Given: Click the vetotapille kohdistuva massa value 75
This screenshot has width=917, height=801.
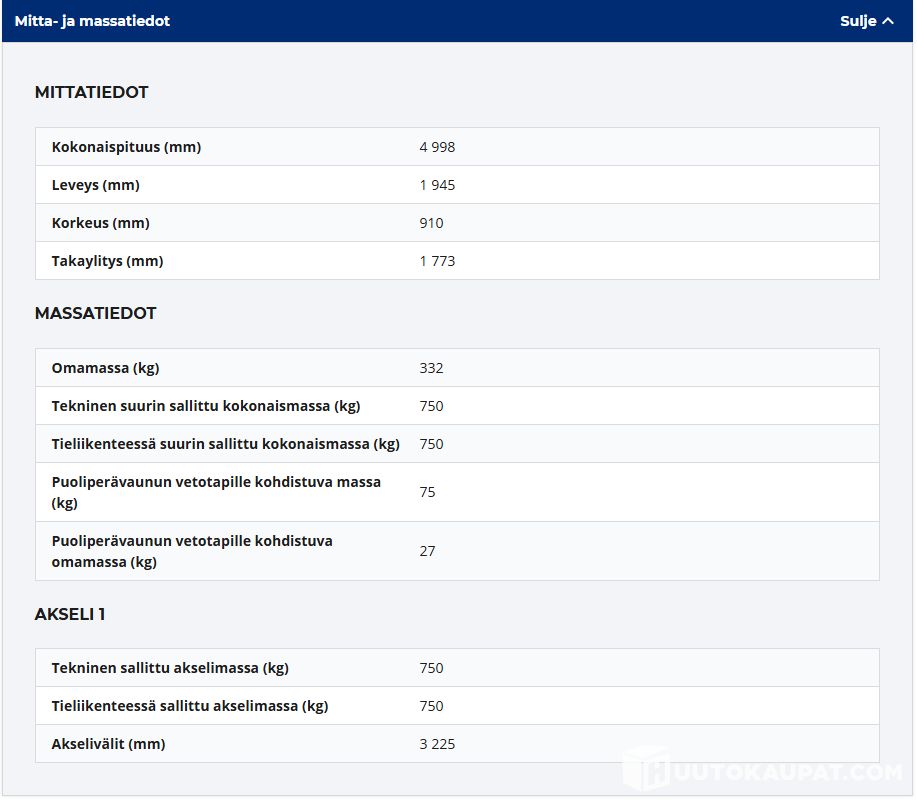Looking at the screenshot, I should [x=427, y=492].
